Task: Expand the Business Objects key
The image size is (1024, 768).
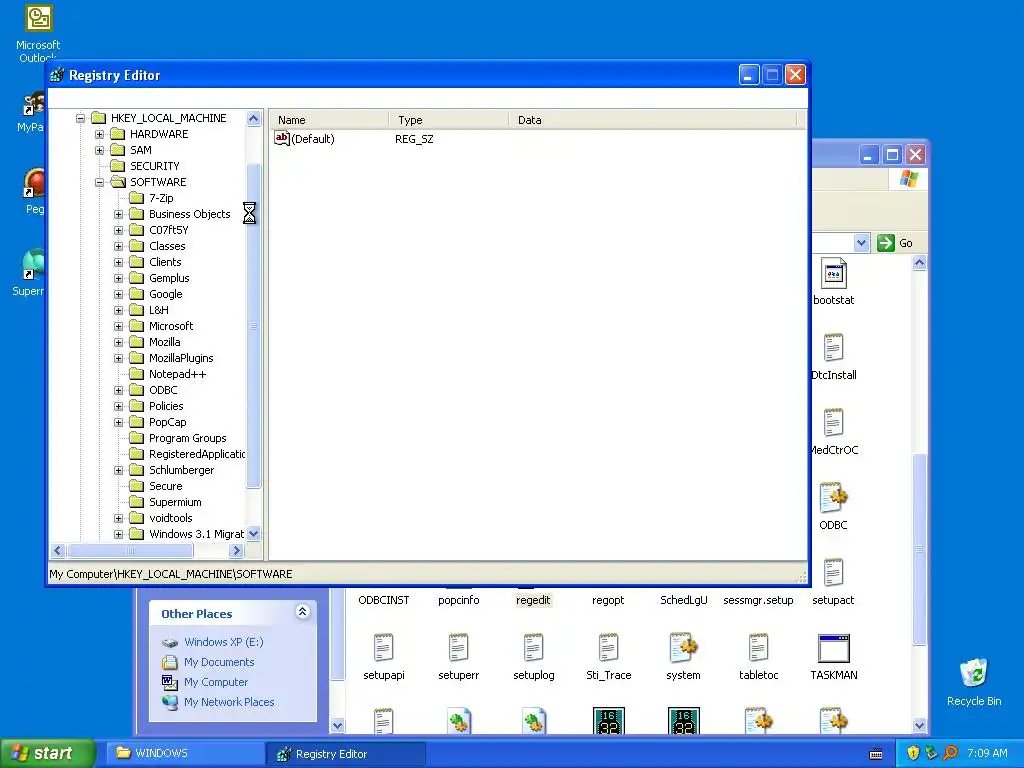Action: tap(118, 214)
